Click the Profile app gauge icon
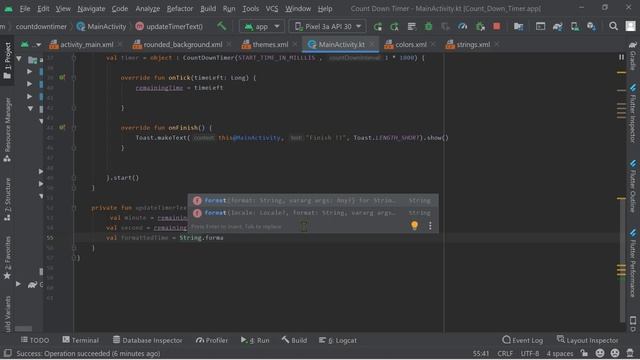The image size is (640, 360). (462, 27)
